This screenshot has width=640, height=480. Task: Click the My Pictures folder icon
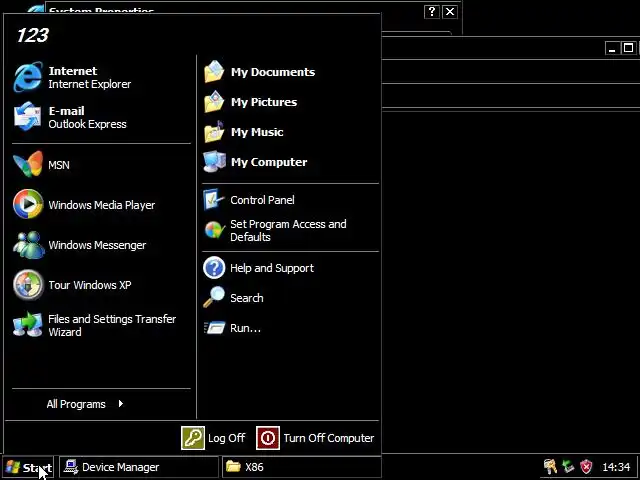tap(214, 102)
